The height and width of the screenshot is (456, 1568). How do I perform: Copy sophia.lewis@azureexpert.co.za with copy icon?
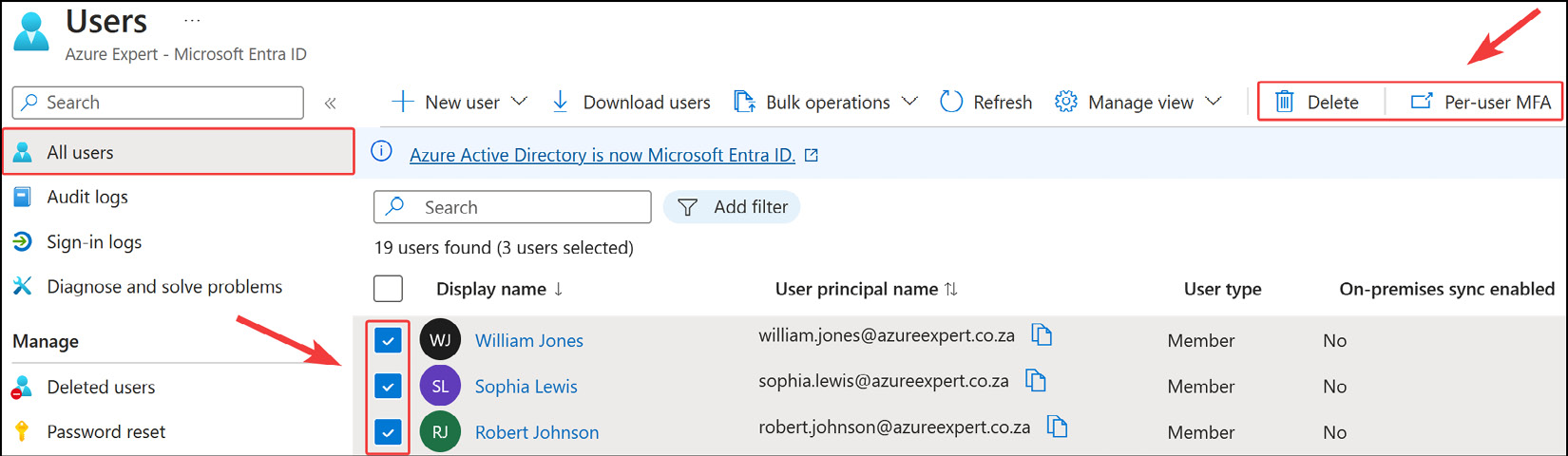click(x=1036, y=381)
